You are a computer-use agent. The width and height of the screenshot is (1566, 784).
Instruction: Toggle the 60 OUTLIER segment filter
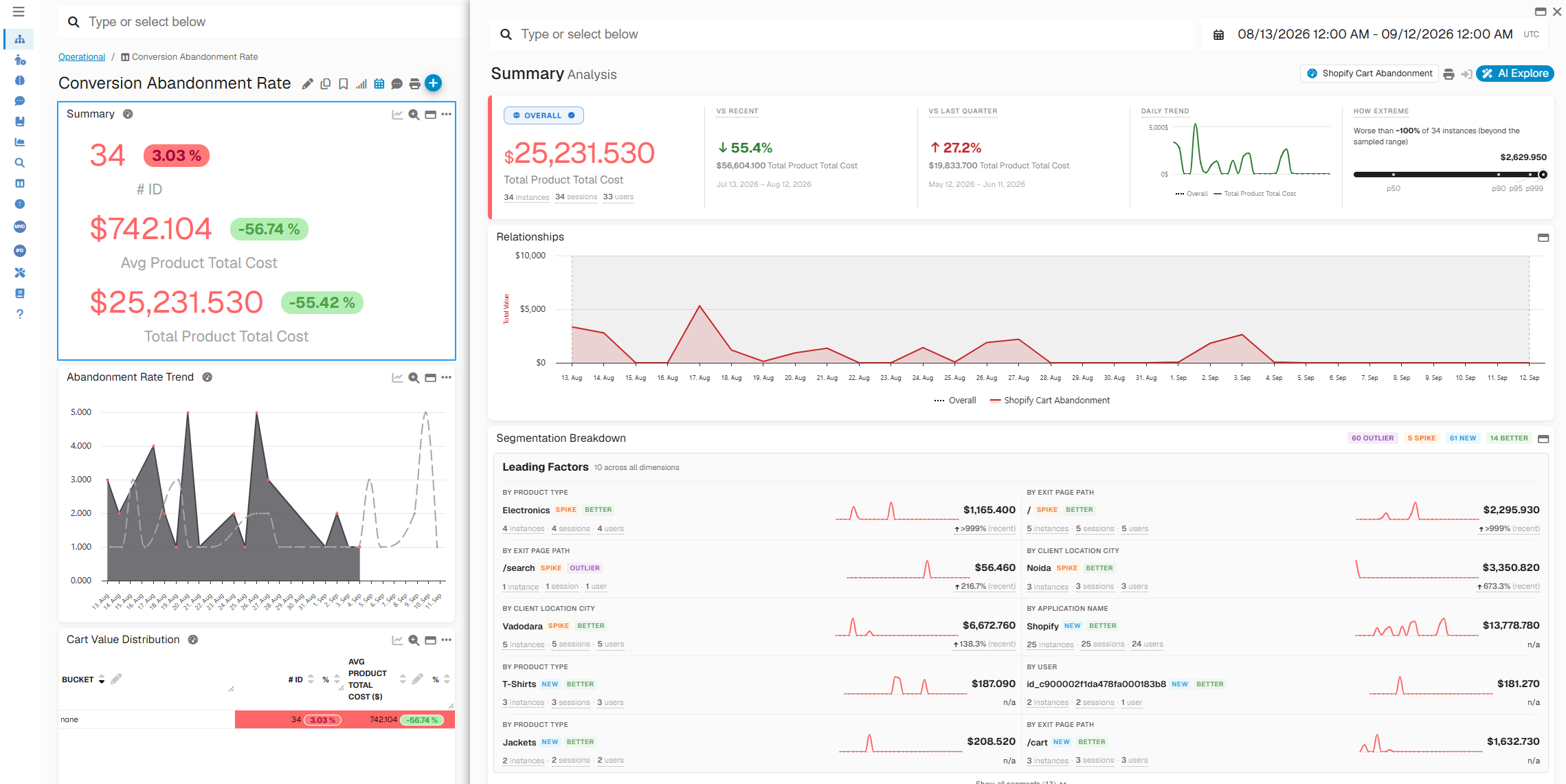1372,438
